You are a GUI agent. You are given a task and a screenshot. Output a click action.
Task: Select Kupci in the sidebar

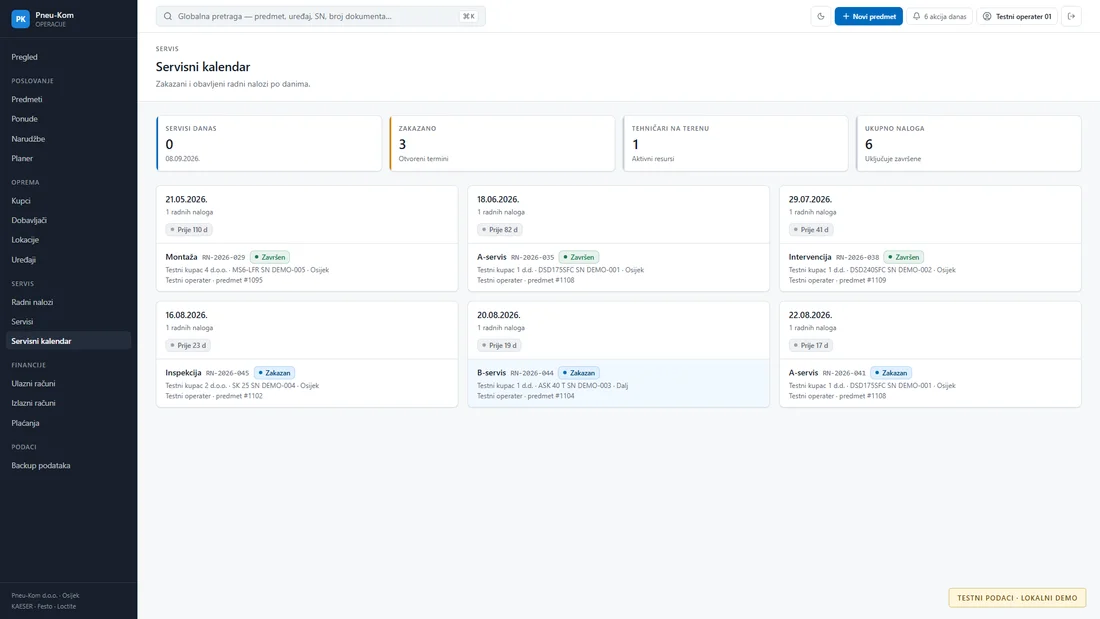click(68, 201)
